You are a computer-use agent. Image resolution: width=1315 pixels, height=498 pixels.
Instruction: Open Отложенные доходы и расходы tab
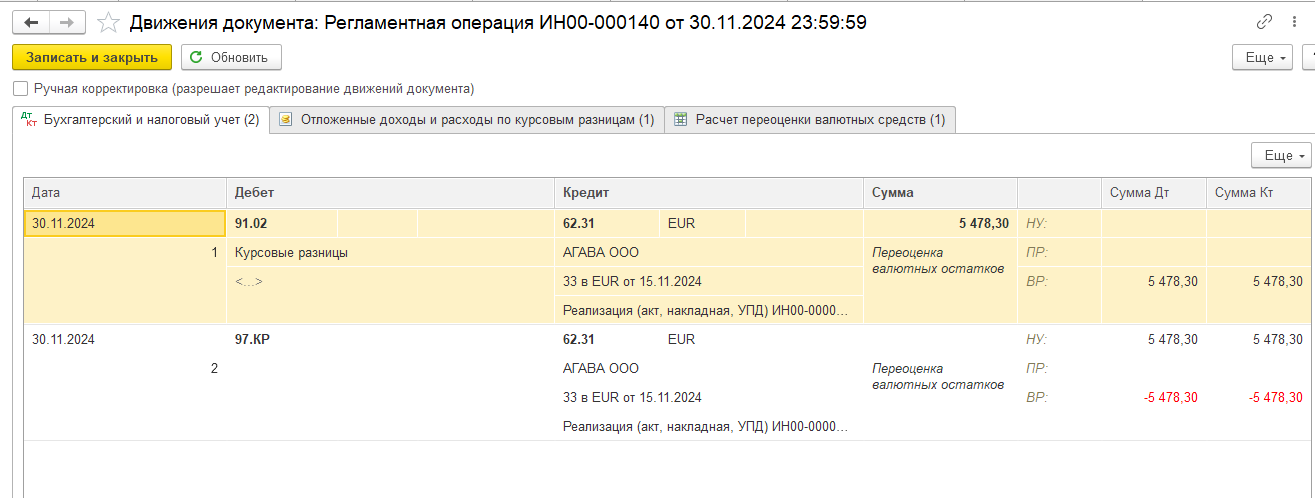coord(467,120)
